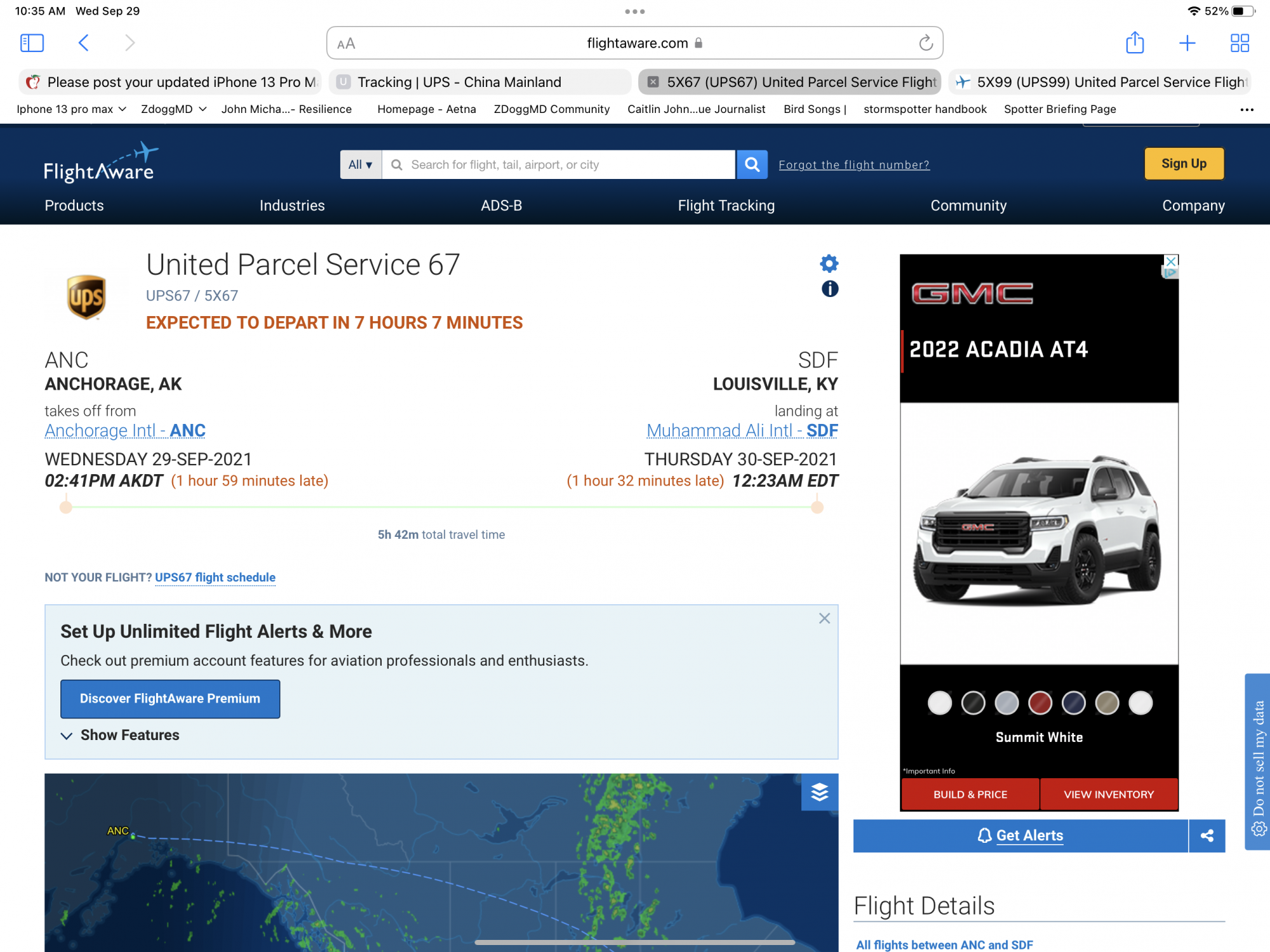Screen dimensions: 1270x952
Task: Select the red color swatch in ad
Action: pos(1040,703)
